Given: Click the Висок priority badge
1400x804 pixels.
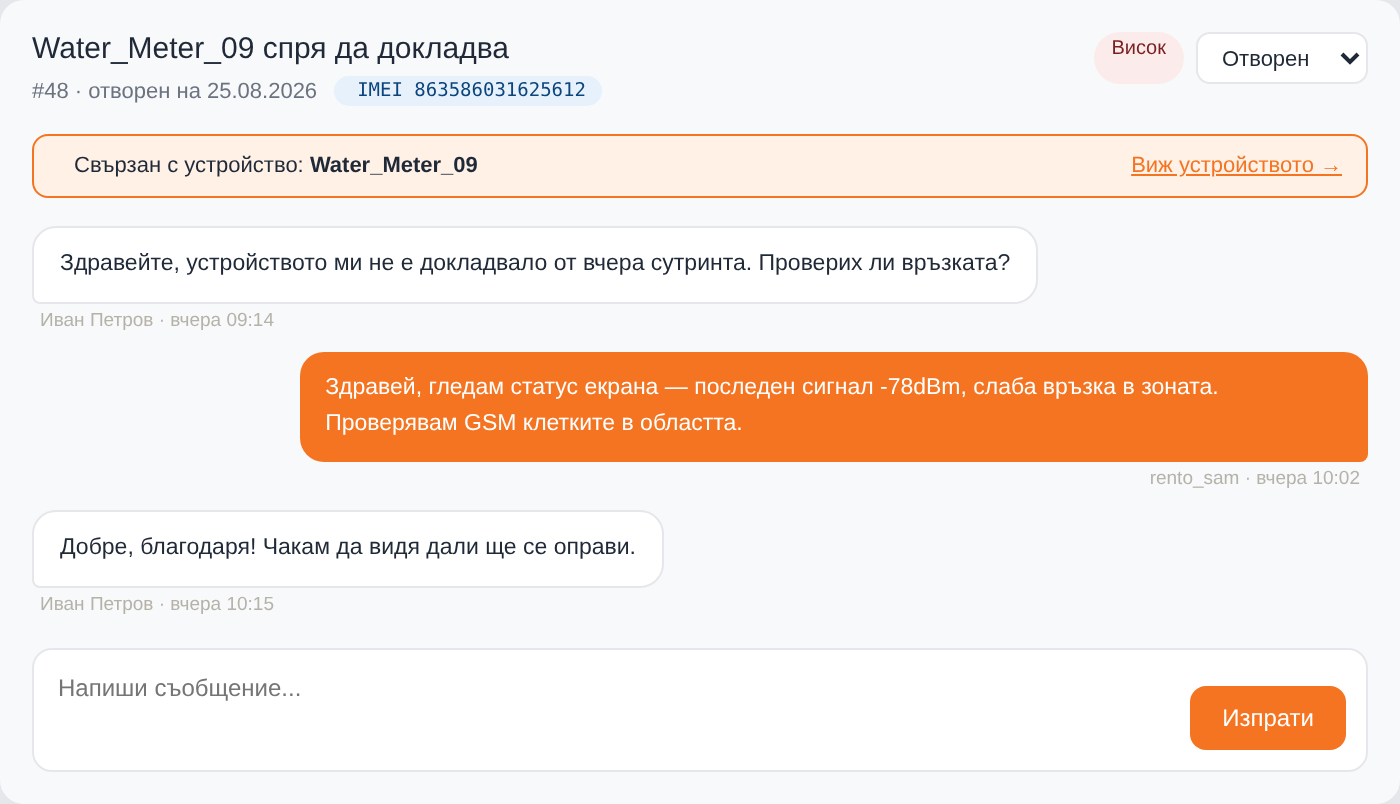Looking at the screenshot, I should [x=1139, y=57].
